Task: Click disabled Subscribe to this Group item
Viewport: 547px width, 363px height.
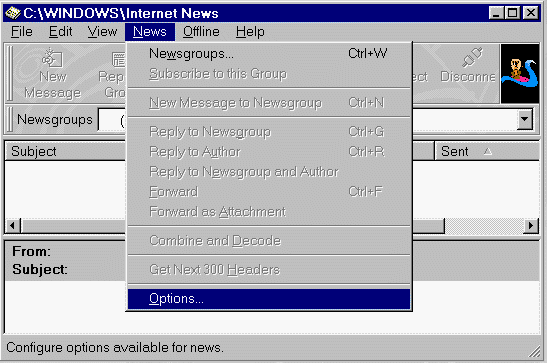Action: pyautogui.click(x=269, y=74)
